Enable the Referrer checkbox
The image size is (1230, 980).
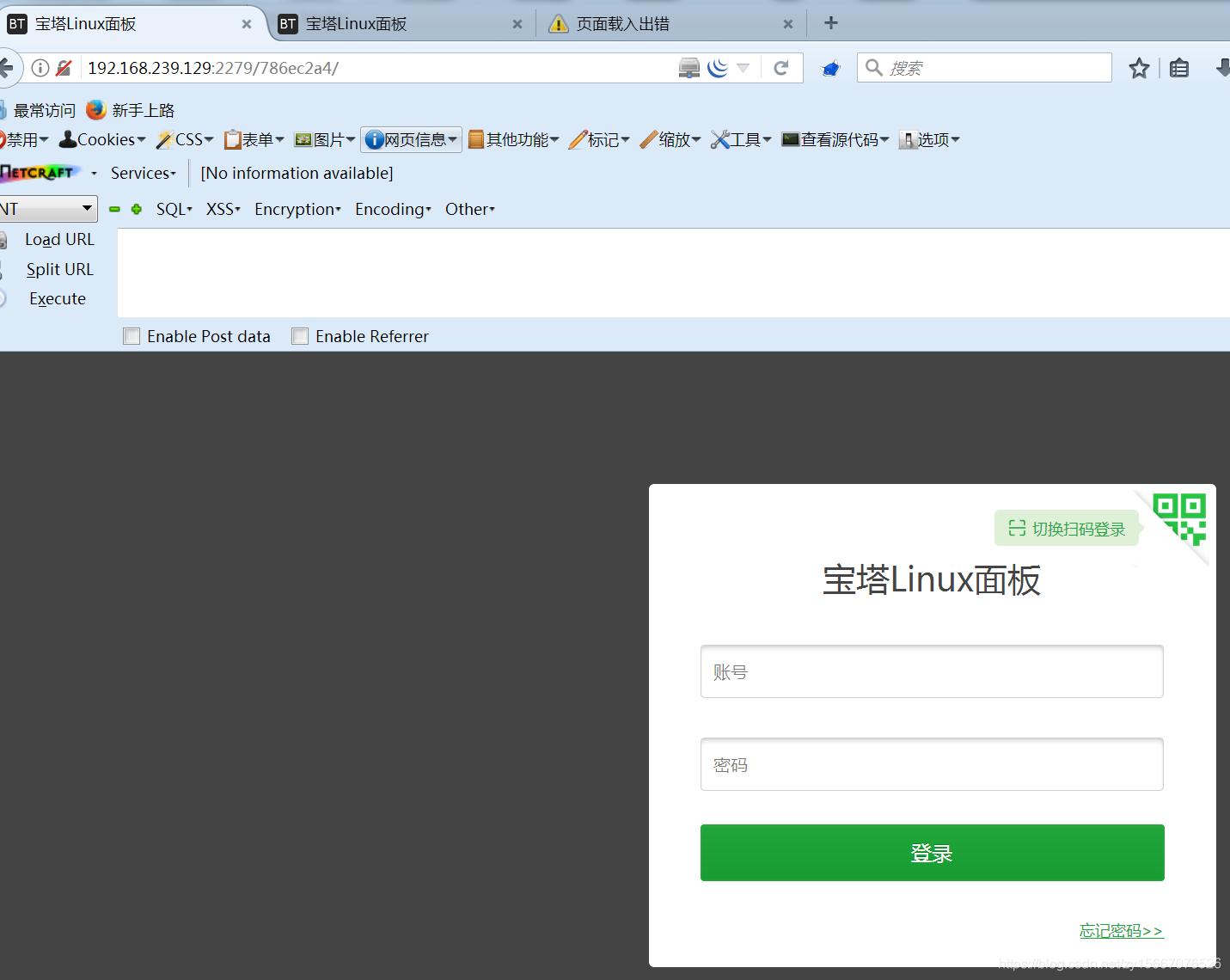click(299, 335)
